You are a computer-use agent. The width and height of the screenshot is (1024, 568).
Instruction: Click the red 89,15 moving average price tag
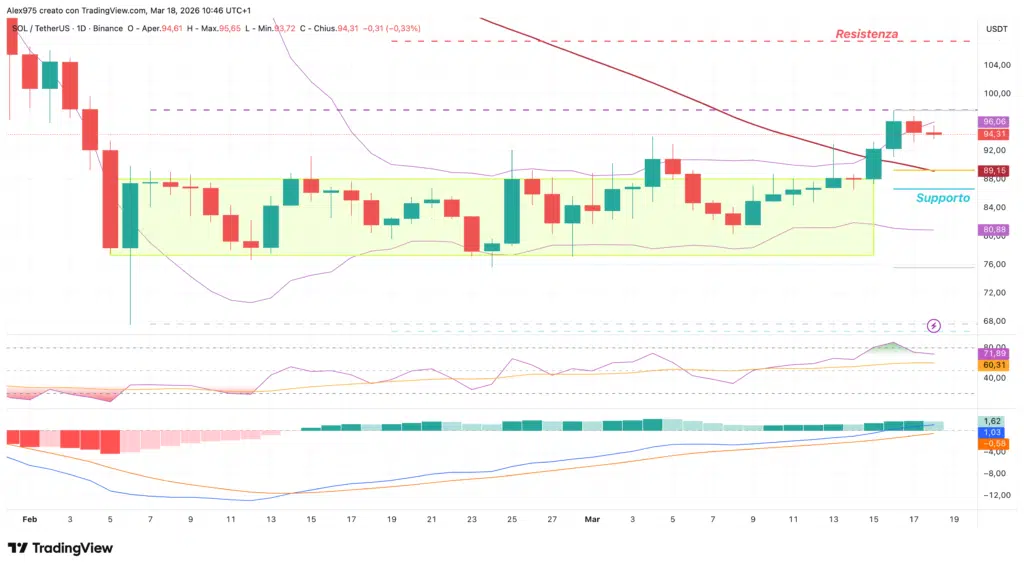point(994,171)
